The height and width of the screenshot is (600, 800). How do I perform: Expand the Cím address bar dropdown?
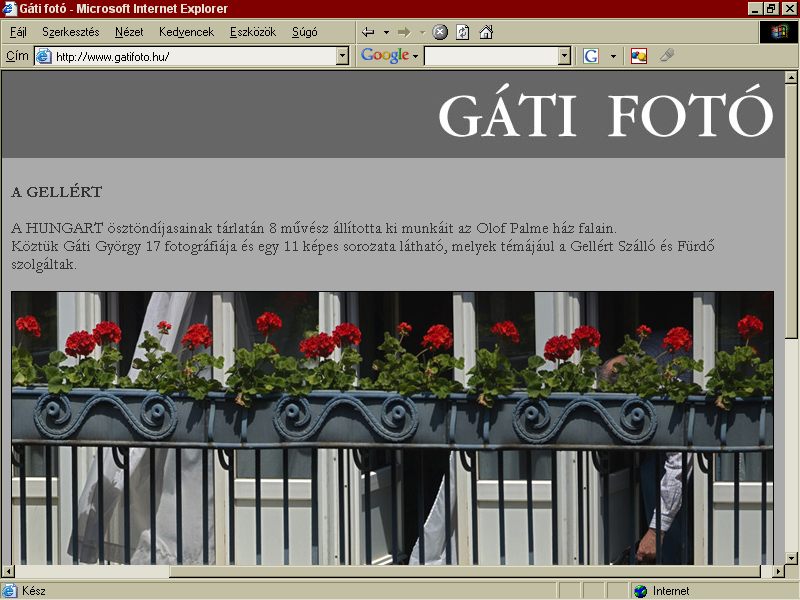point(342,56)
